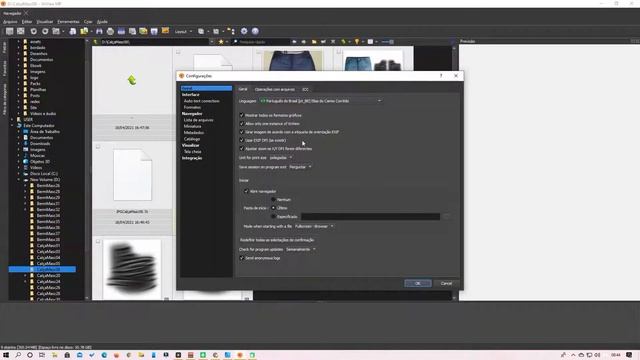Select Miniatura in settings category list

(x=192, y=127)
